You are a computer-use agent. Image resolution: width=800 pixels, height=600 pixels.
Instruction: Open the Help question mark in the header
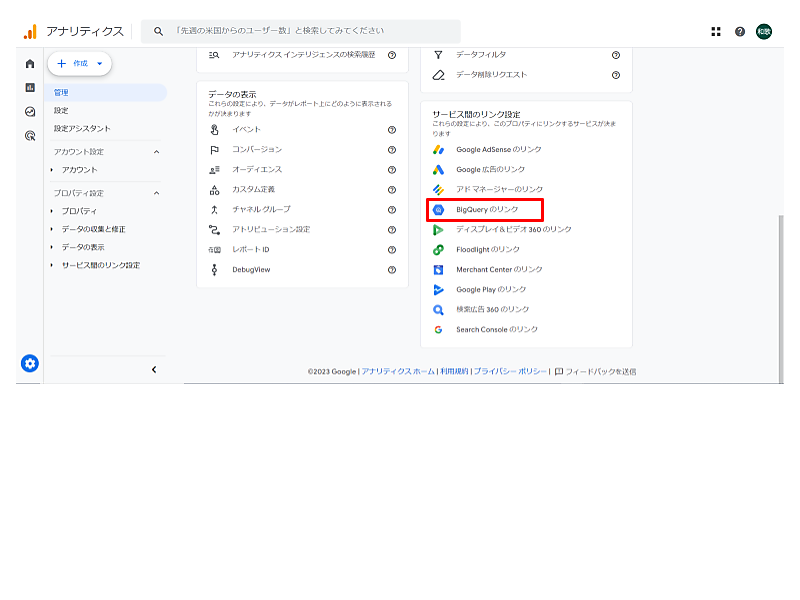(740, 32)
